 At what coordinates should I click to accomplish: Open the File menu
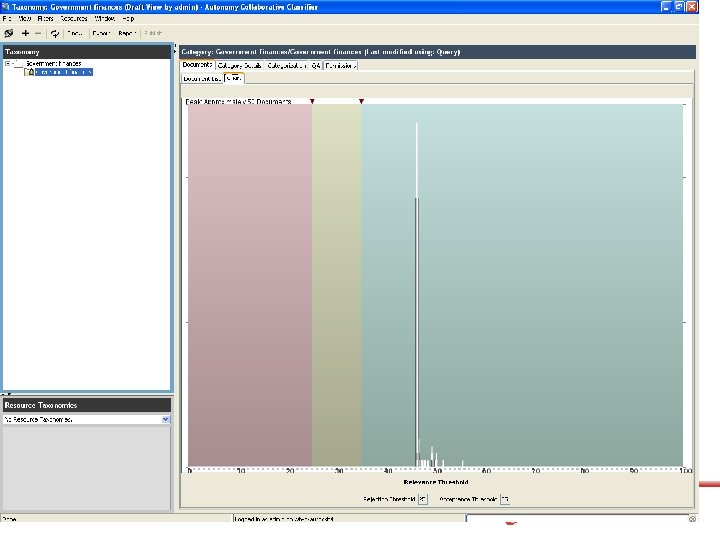pos(7,19)
